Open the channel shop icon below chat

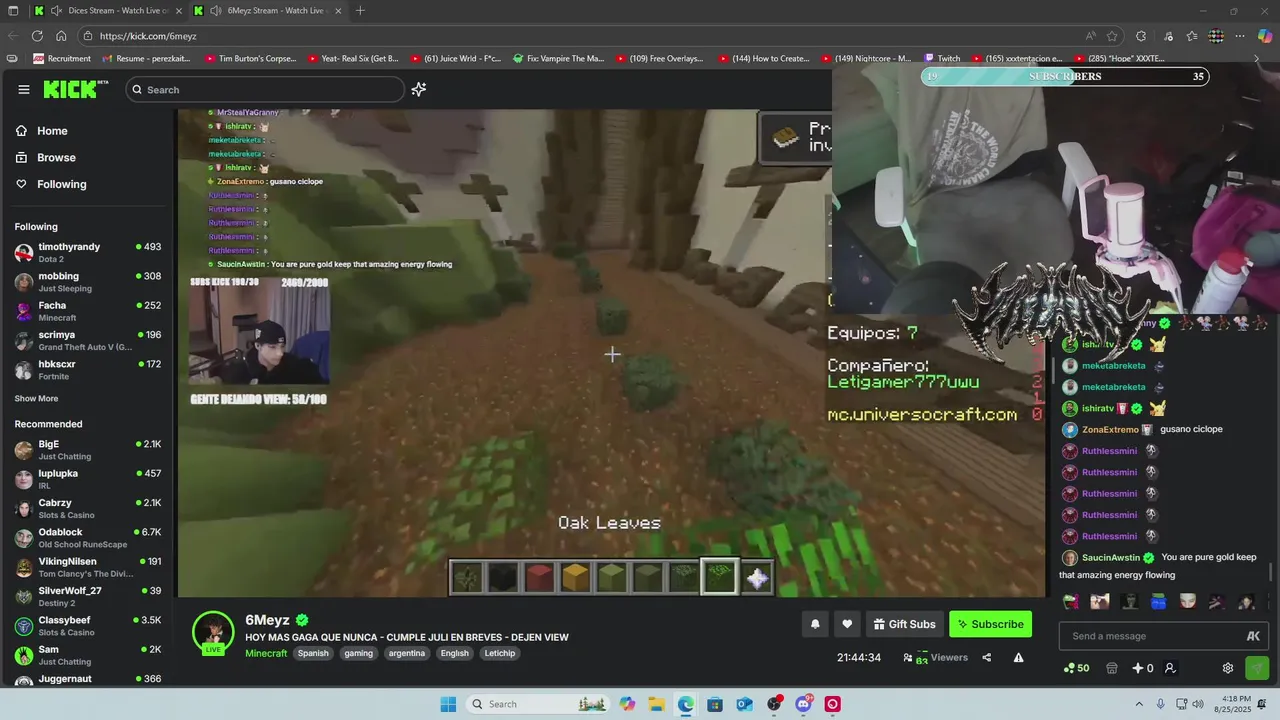(1112, 668)
